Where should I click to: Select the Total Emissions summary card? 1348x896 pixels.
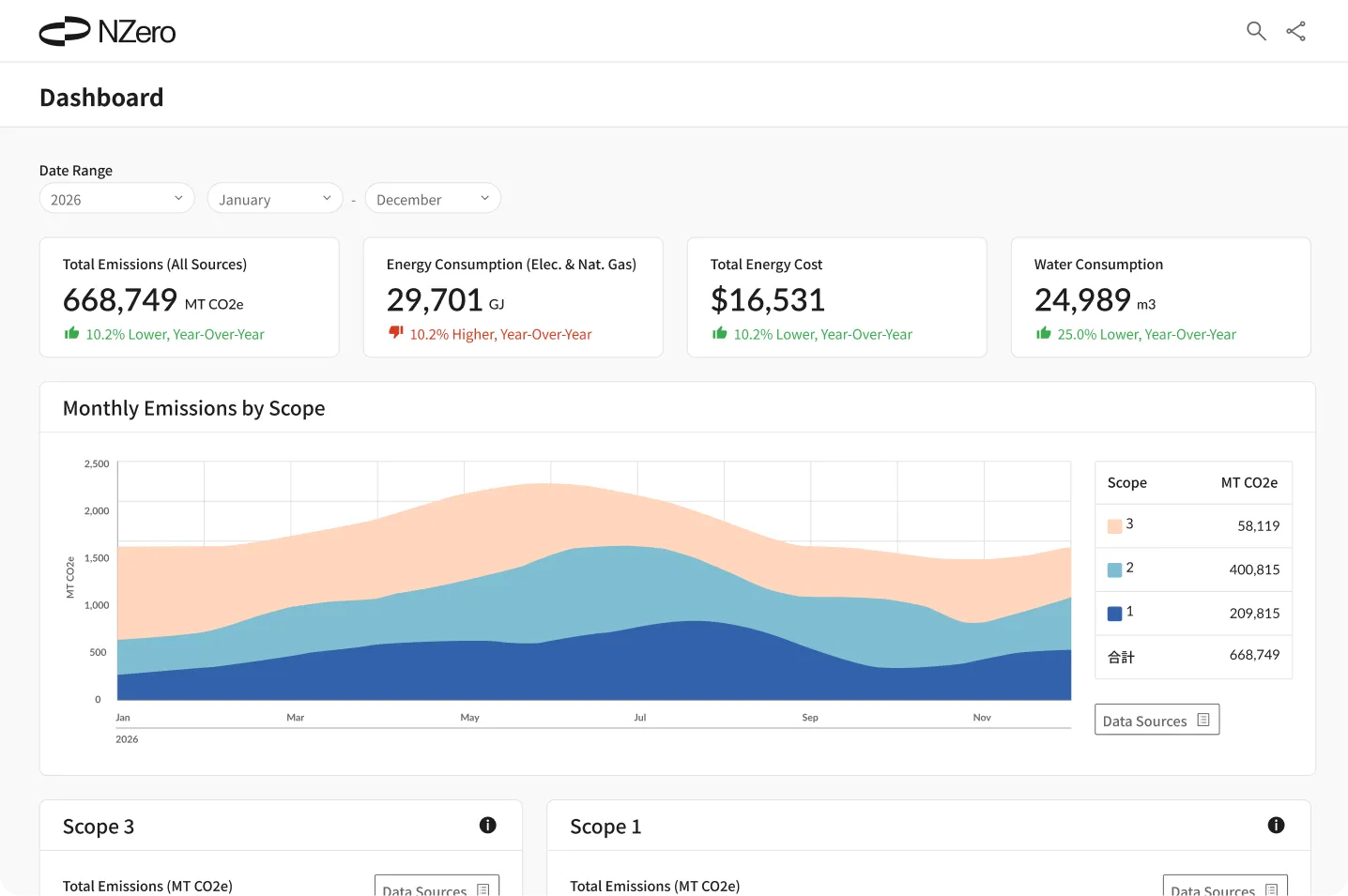tap(189, 297)
